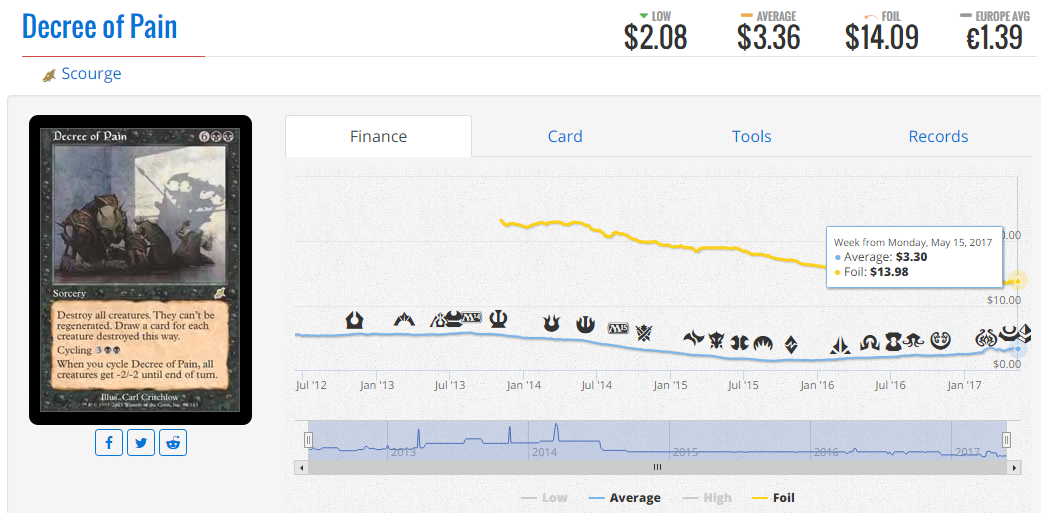Click the Oath of the Gatewatch set icon

pos(841,345)
